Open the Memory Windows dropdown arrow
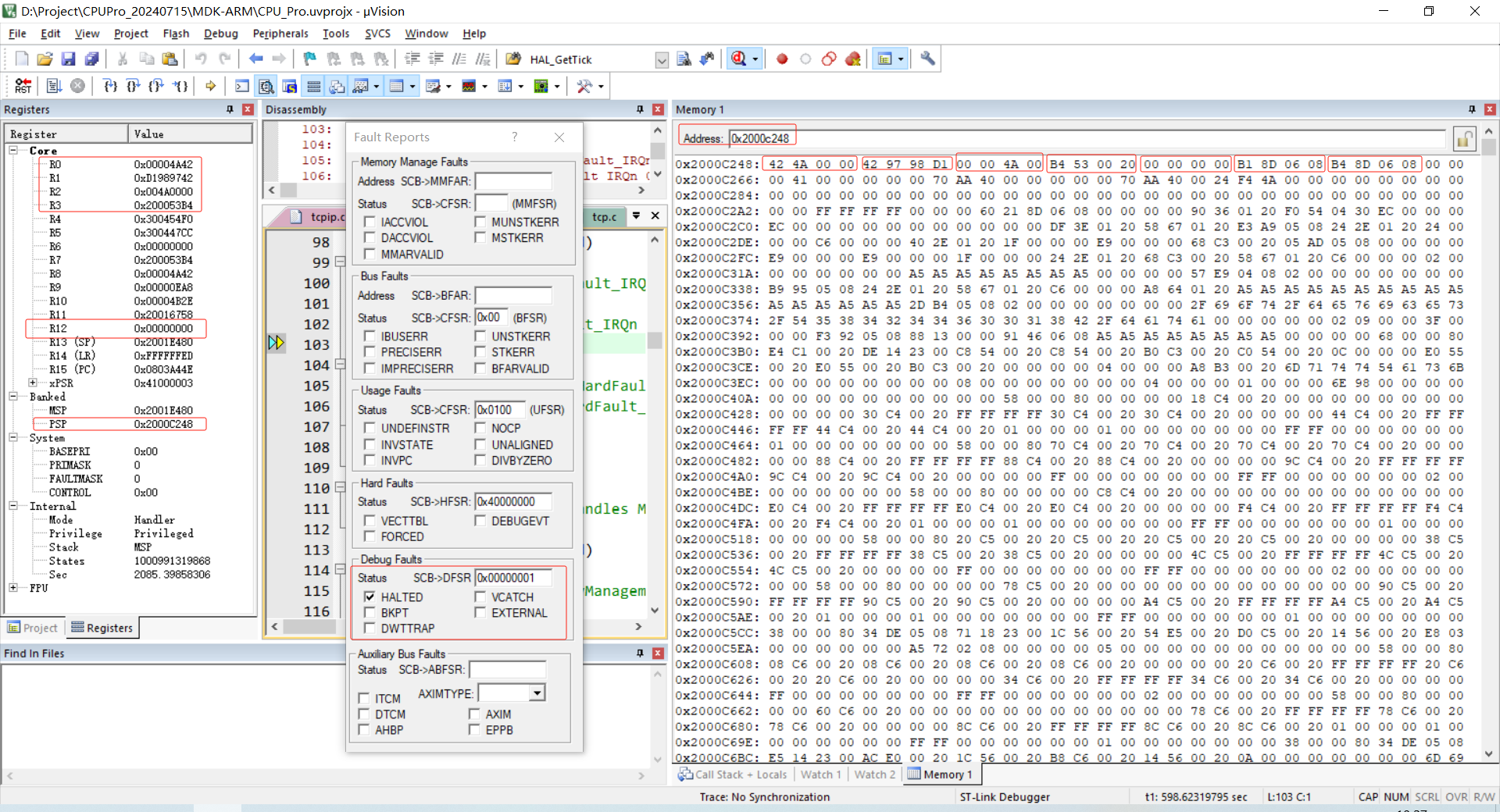 click(412, 87)
